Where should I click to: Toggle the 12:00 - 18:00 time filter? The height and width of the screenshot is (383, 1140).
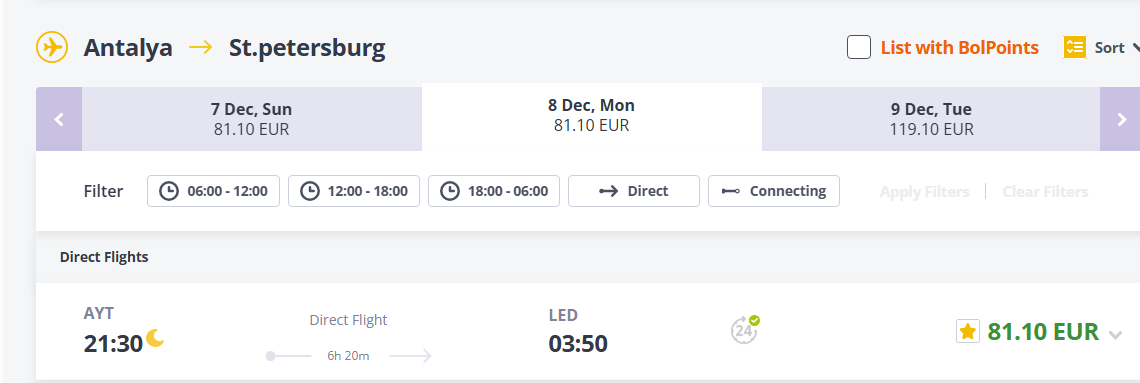(354, 191)
